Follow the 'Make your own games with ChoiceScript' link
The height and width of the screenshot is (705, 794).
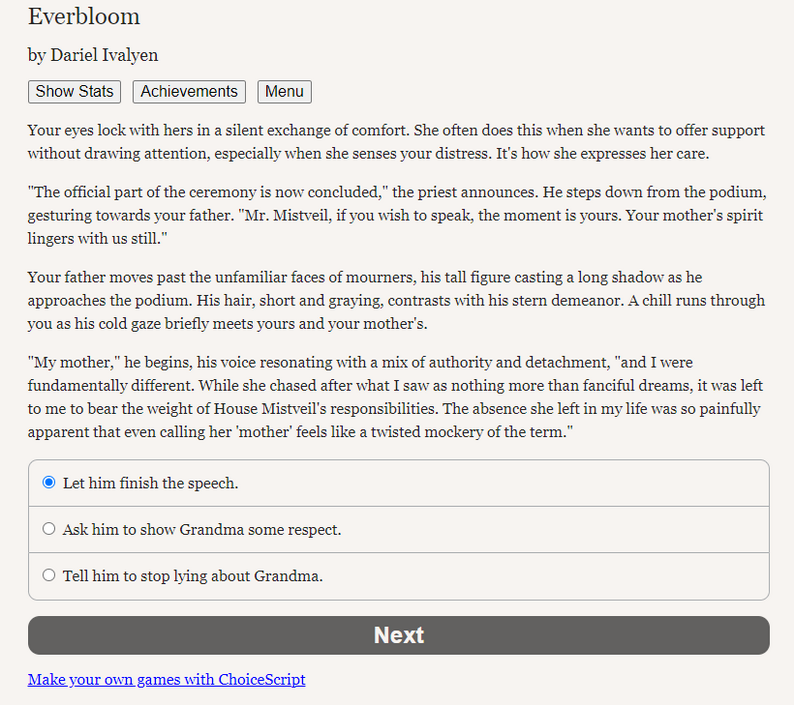coord(166,680)
